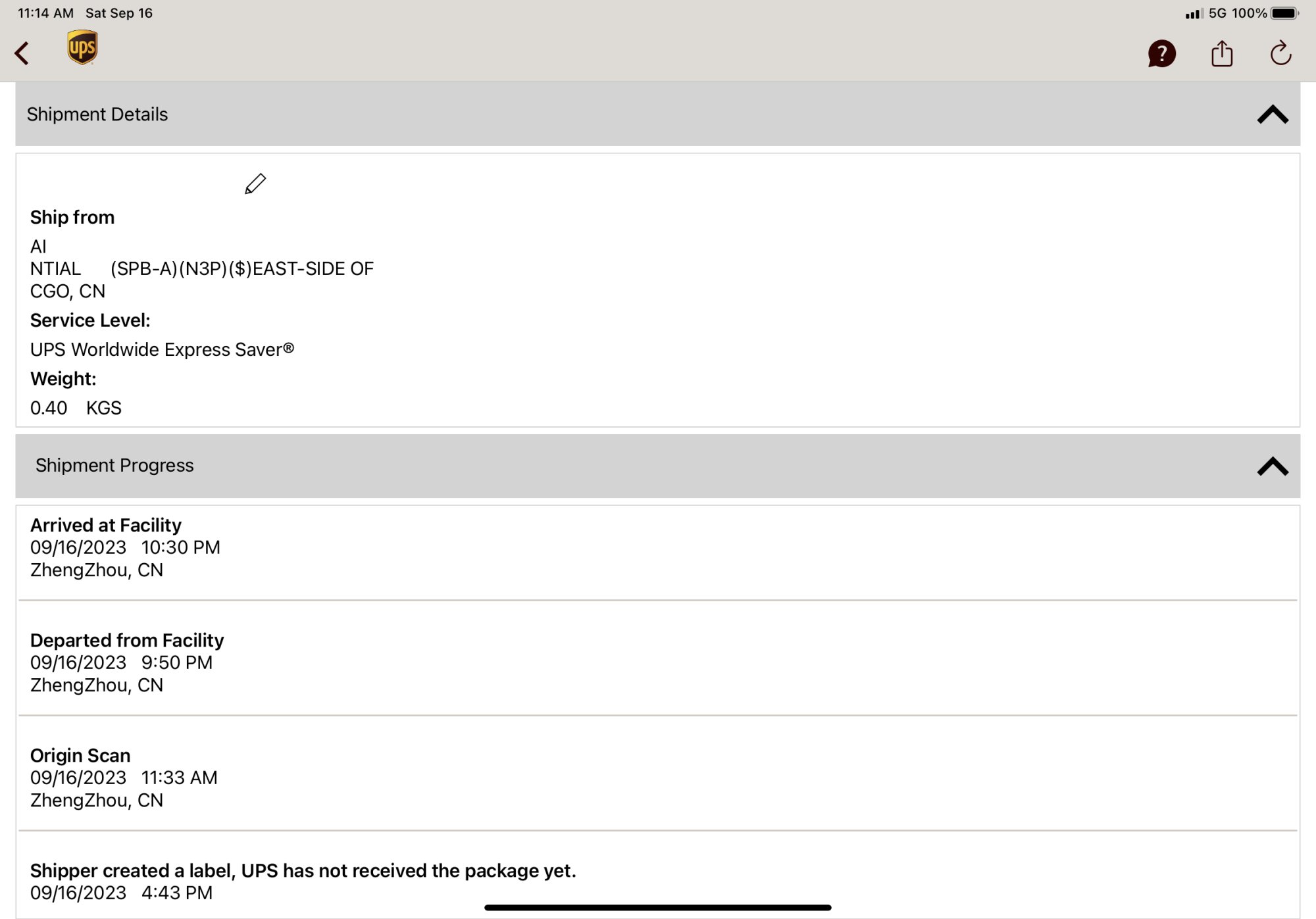The height and width of the screenshot is (919, 1316).
Task: Open the help question mark icon
Action: tap(1161, 53)
